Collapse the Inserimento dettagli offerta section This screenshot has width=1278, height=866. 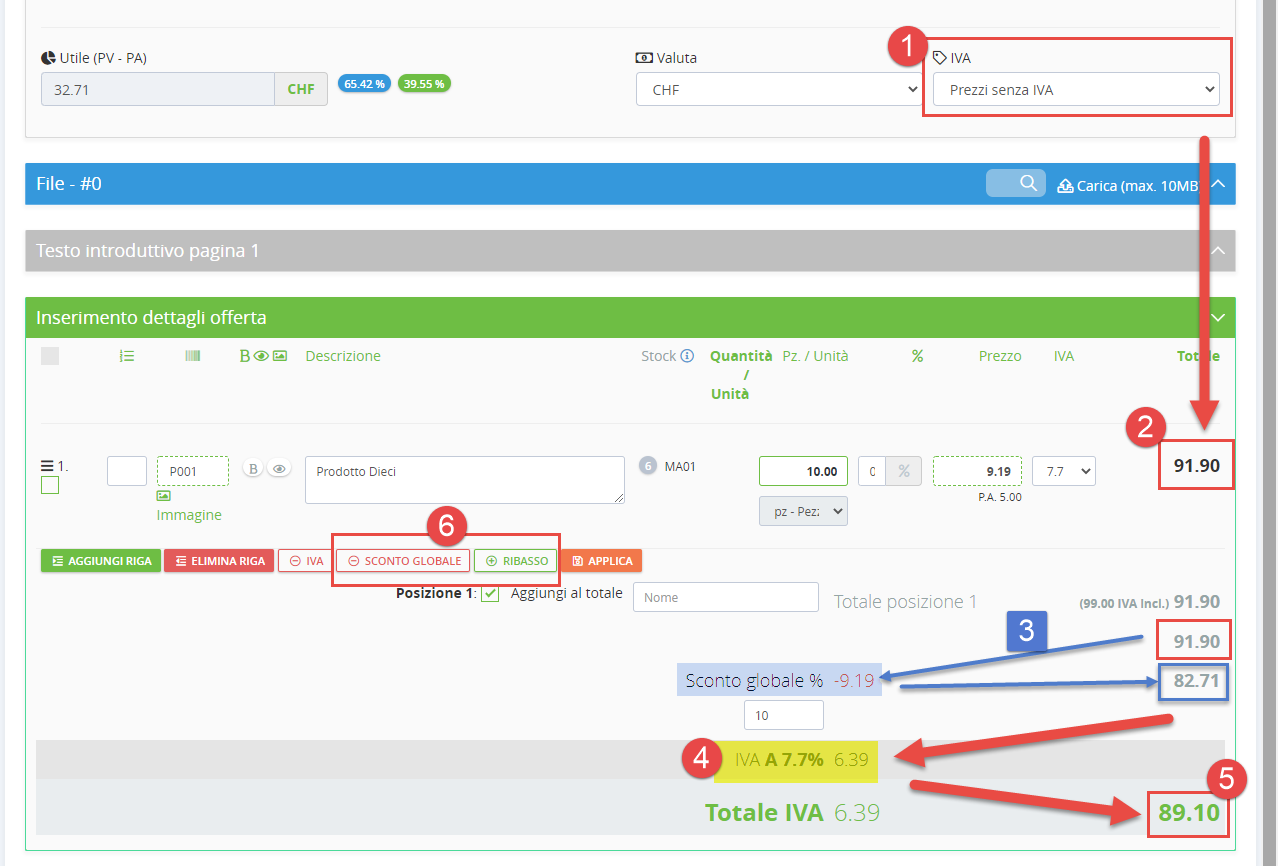[x=1217, y=318]
